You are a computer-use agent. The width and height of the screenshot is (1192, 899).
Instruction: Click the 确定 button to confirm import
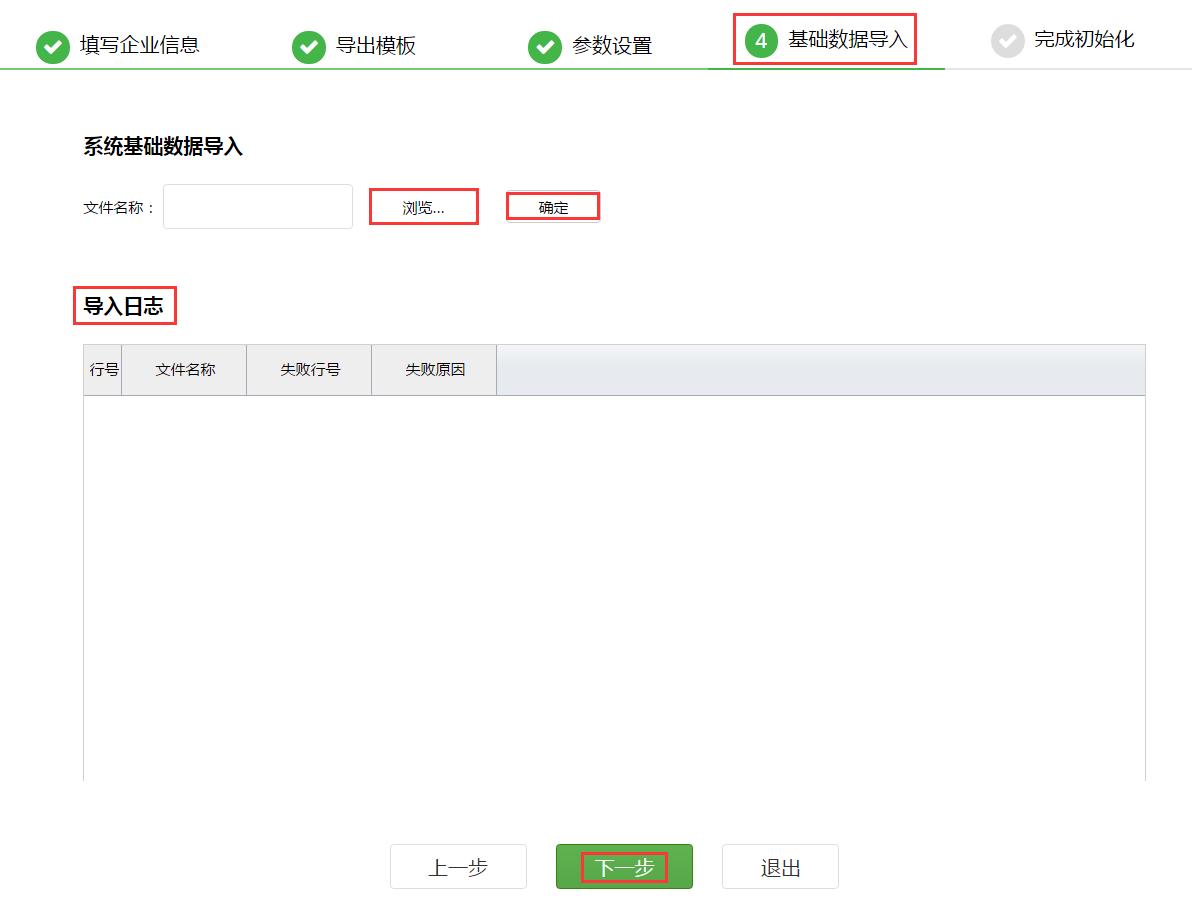pos(553,207)
